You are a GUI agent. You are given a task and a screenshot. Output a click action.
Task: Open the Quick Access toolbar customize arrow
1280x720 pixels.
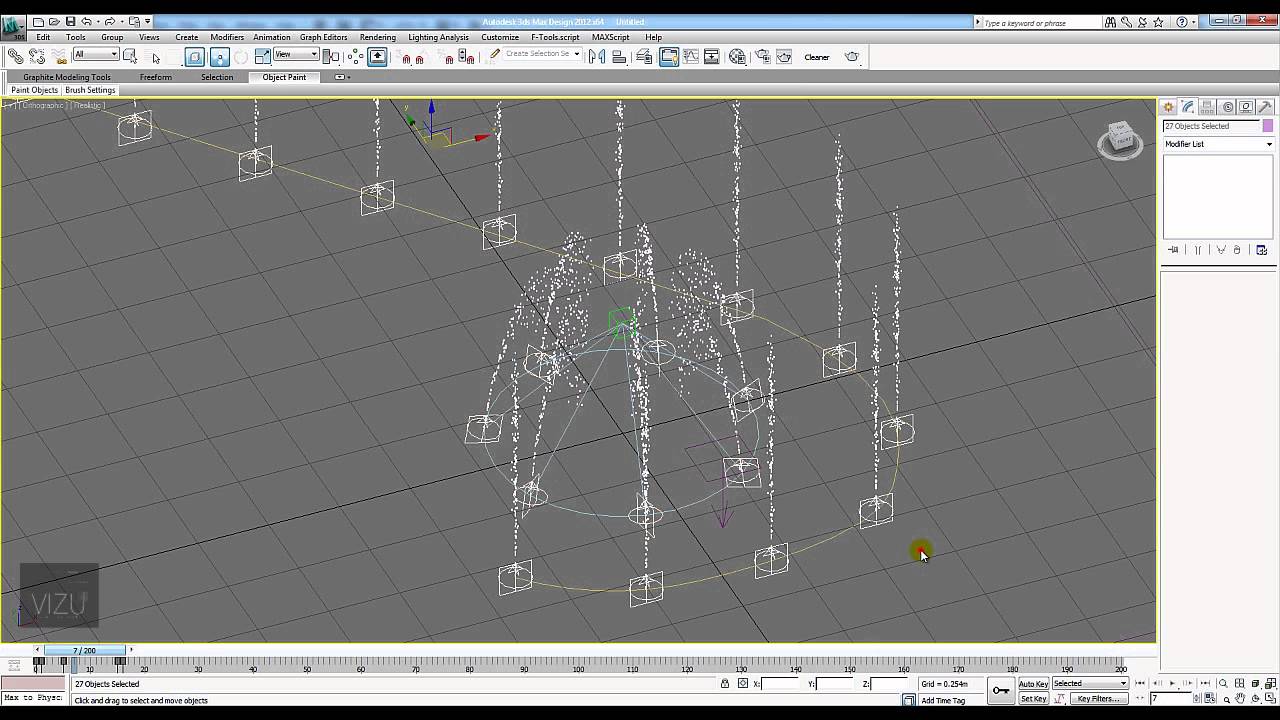[x=148, y=21]
